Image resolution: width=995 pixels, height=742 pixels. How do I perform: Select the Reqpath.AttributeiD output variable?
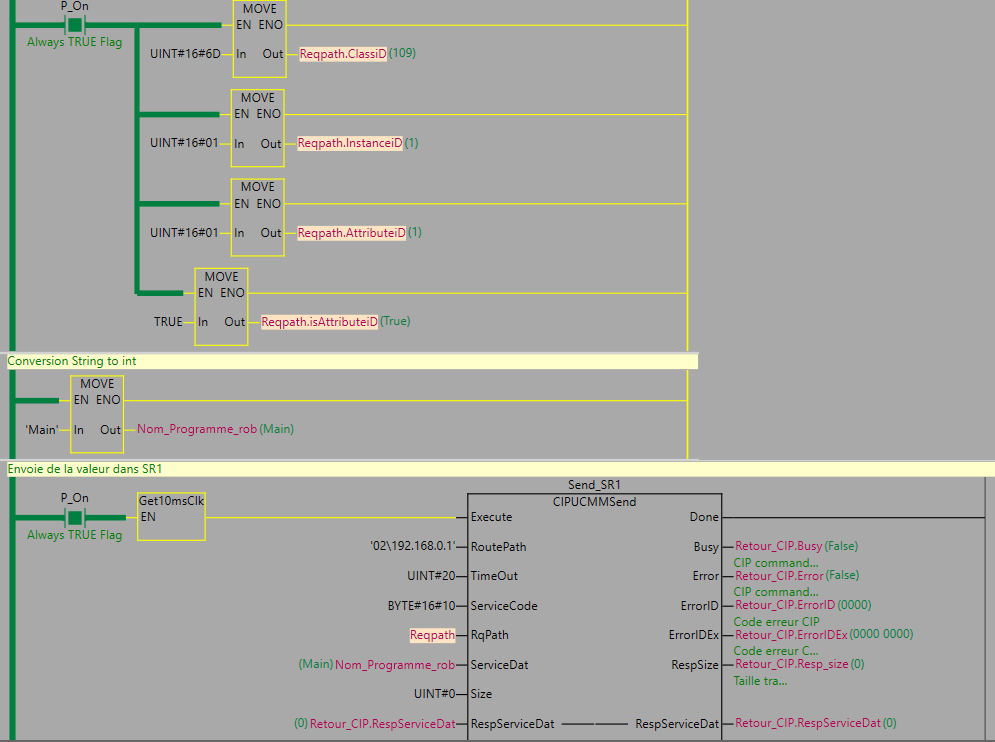coord(352,233)
